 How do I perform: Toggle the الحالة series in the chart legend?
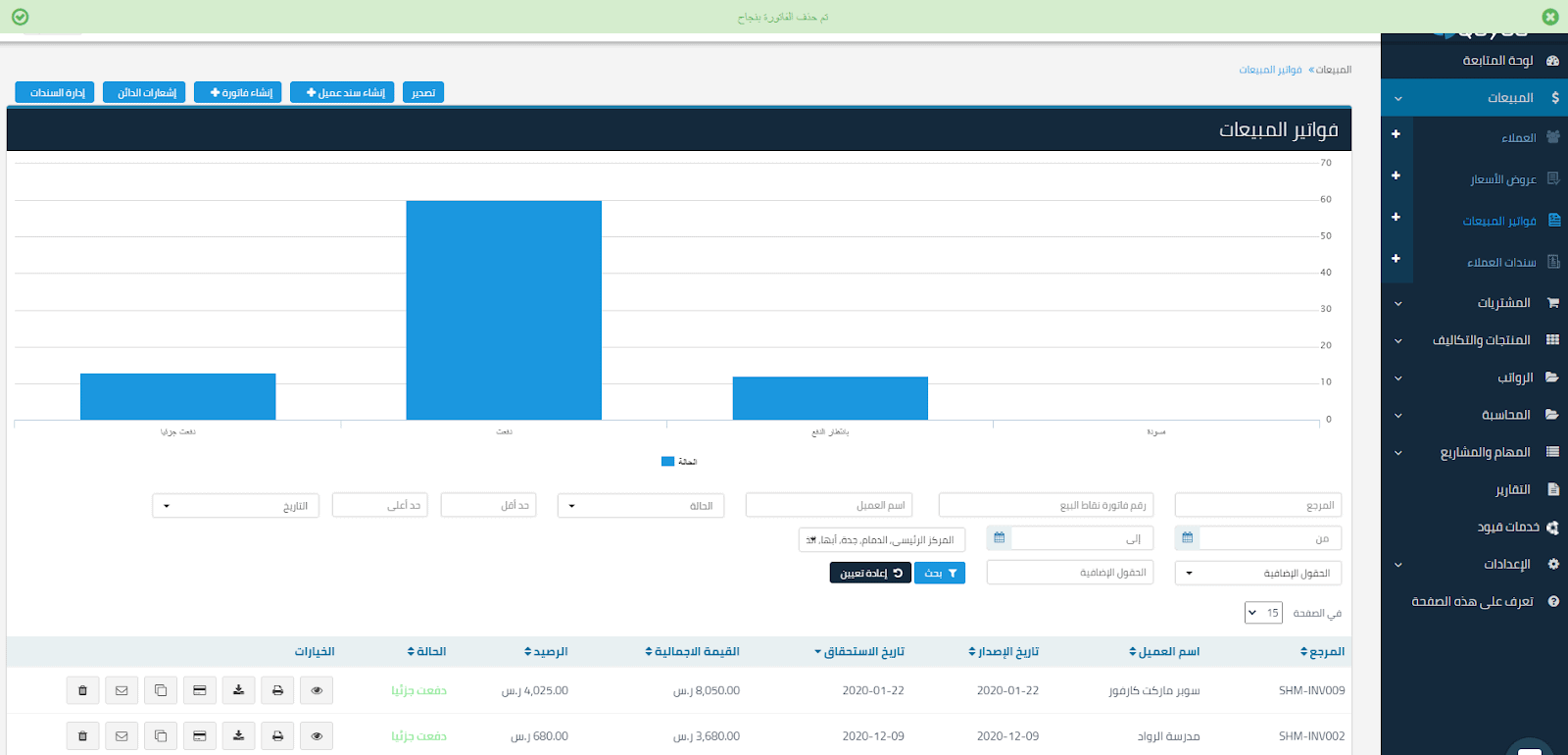point(679,462)
